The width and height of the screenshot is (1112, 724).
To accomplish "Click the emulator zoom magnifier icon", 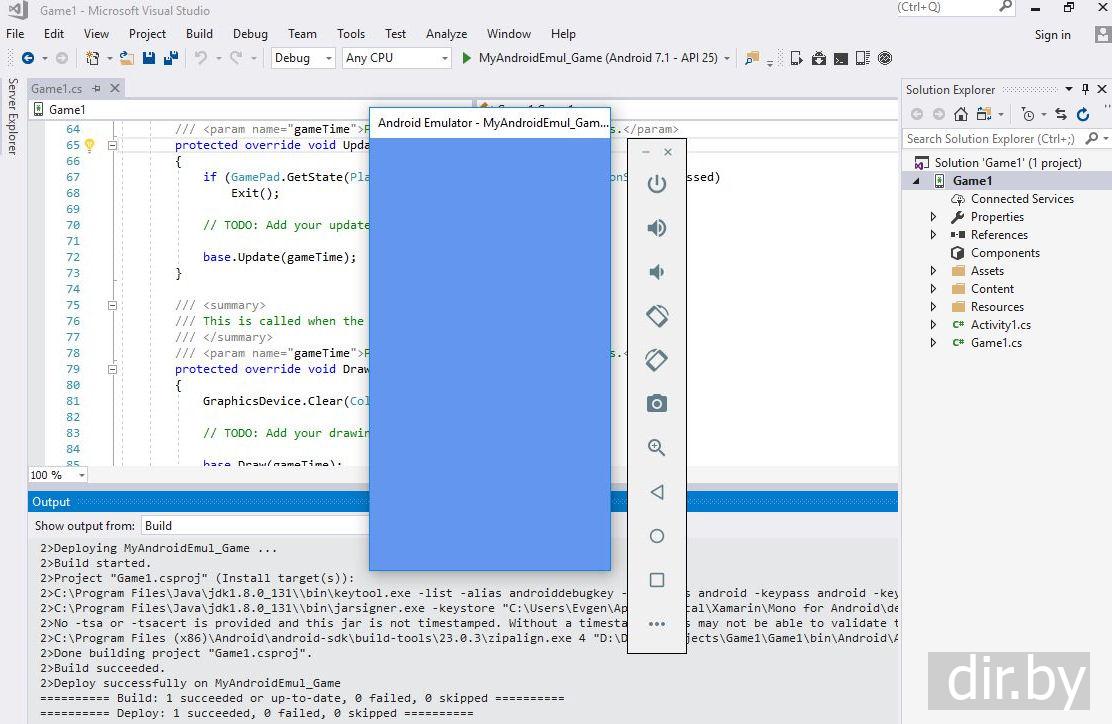I will coord(656,448).
